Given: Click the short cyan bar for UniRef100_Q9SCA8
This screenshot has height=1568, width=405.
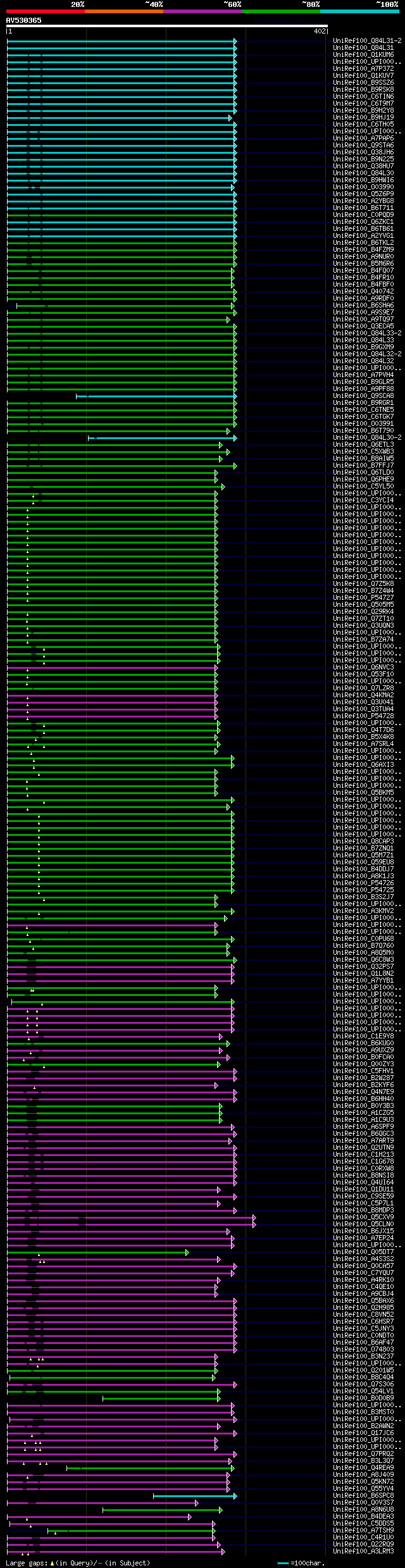Looking at the screenshot, I should (x=156, y=396).
